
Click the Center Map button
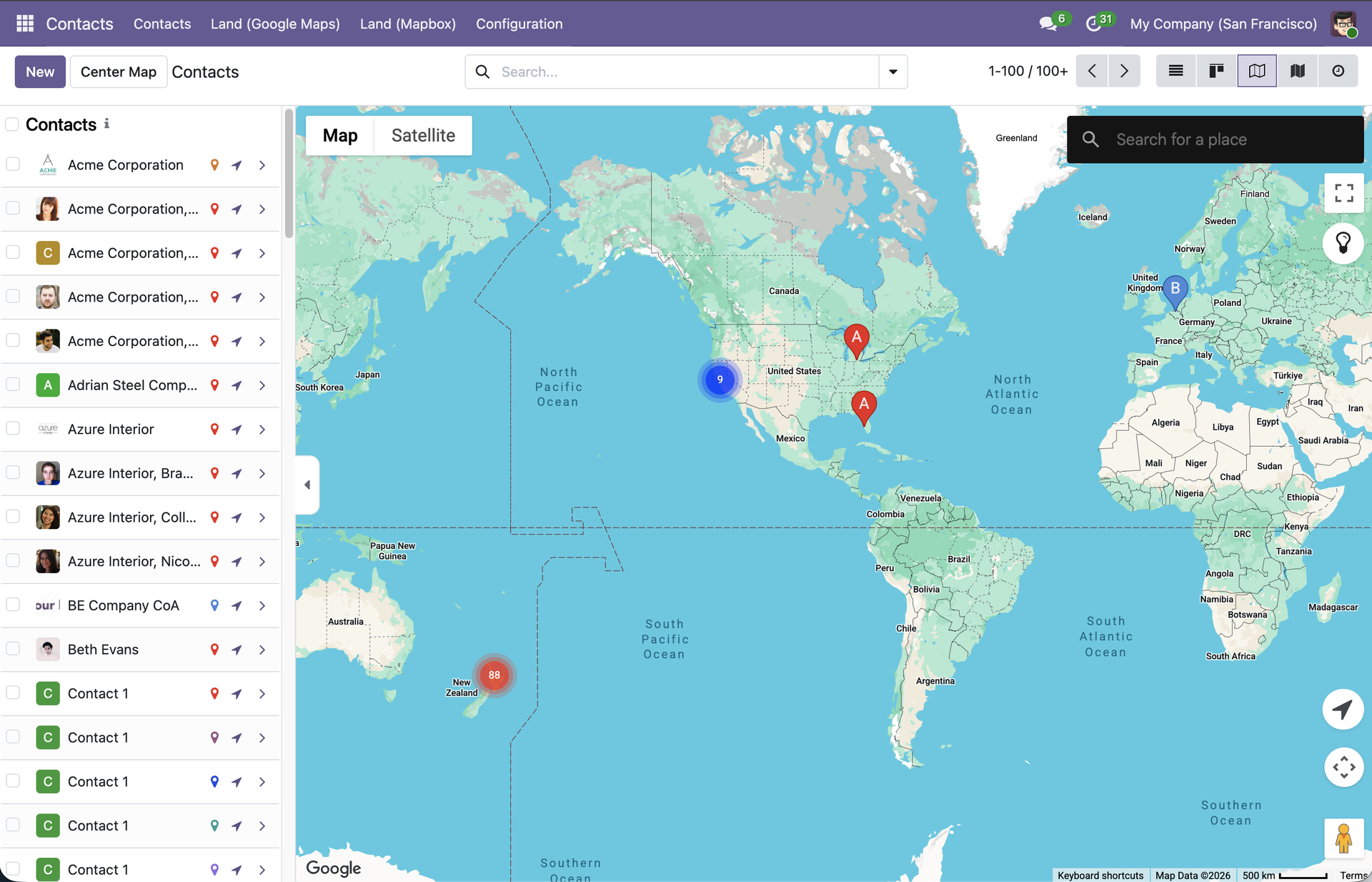click(x=119, y=71)
